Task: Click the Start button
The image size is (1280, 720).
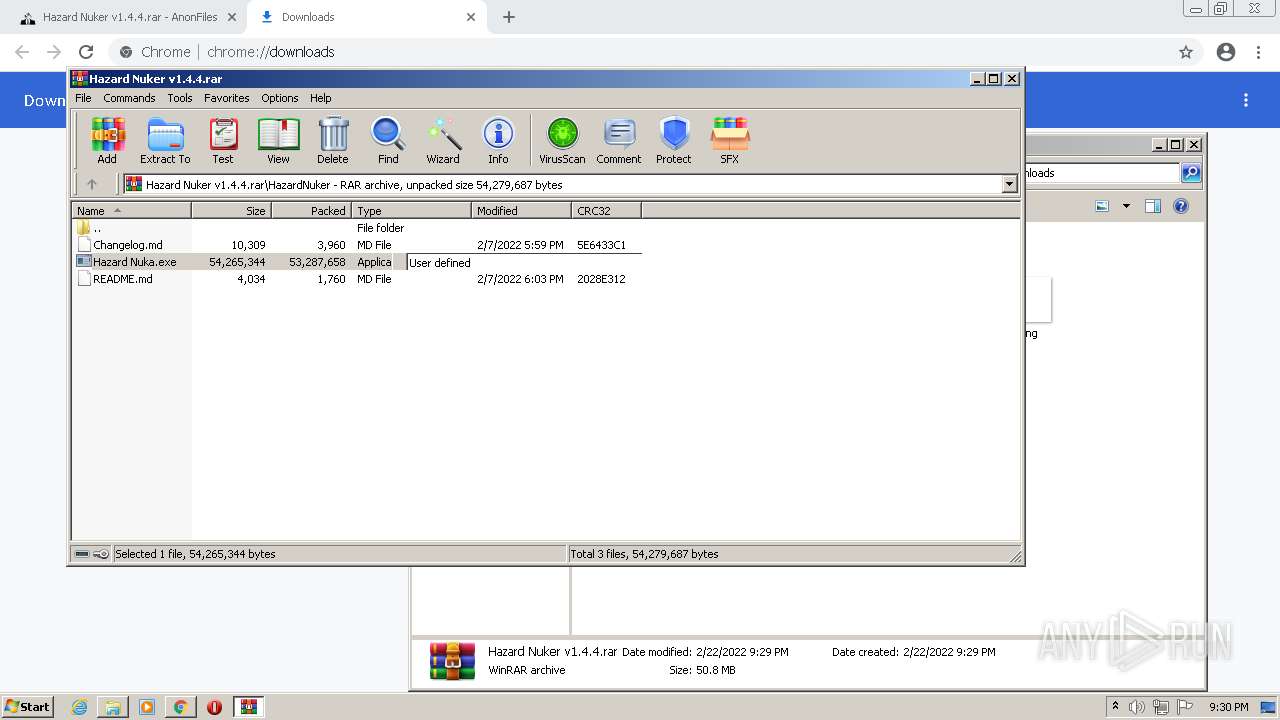Action: click(27, 707)
